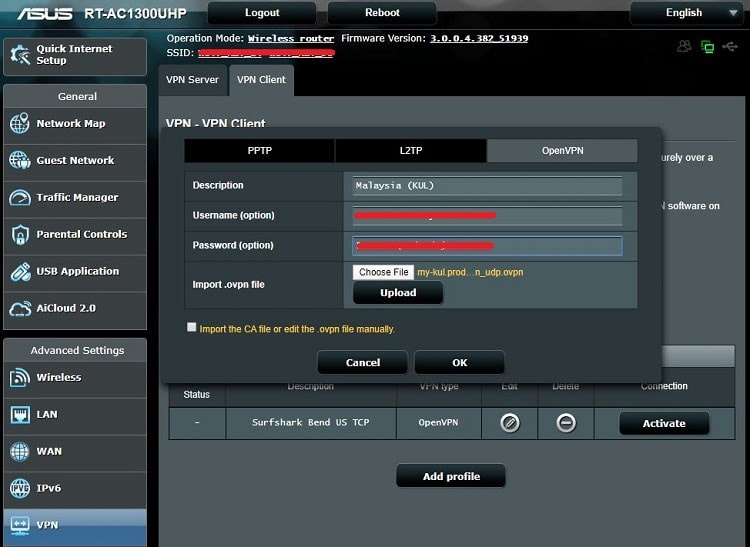This screenshot has width=750, height=547.
Task: Click Choose File for ovpn import
Action: [384, 272]
